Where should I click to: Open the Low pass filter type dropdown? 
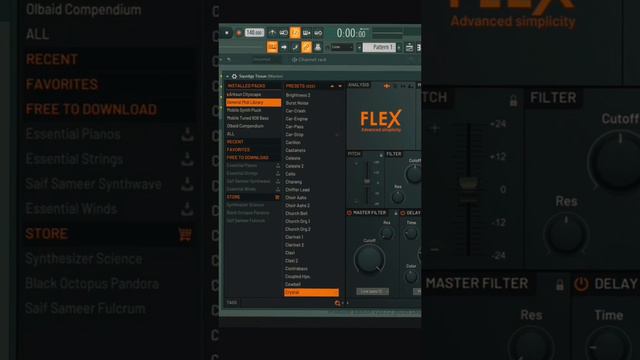pyautogui.click(x=372, y=291)
